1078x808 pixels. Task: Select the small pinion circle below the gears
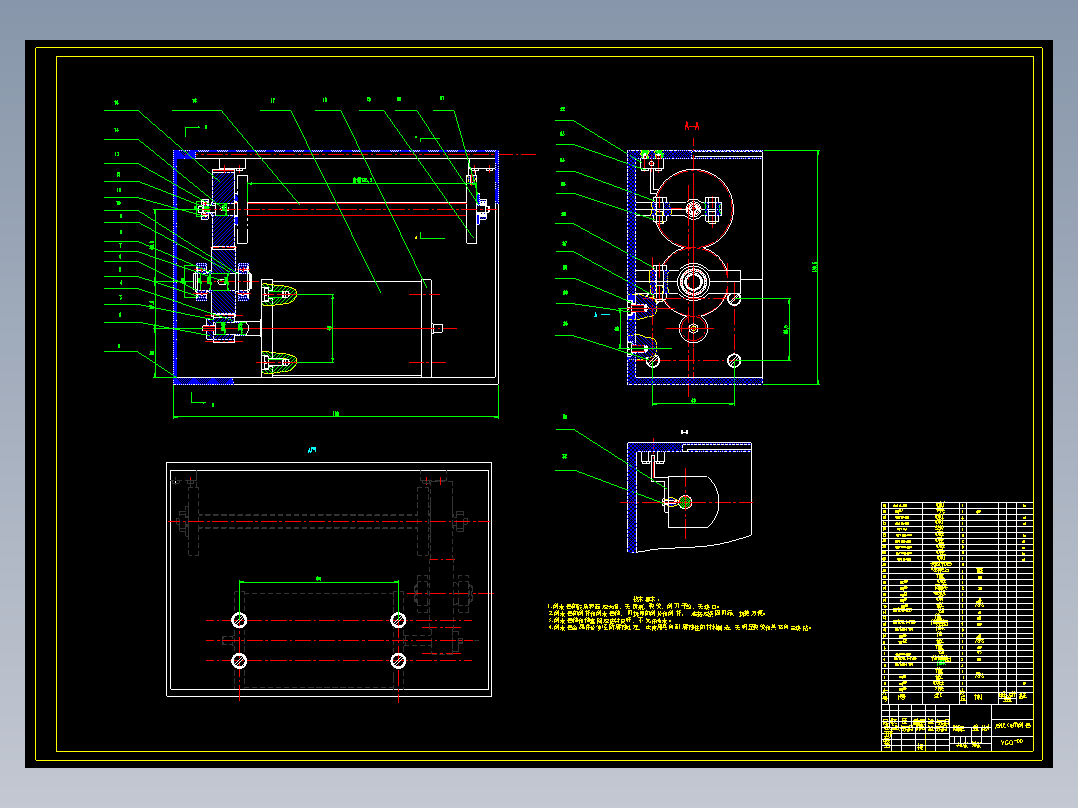(693, 329)
